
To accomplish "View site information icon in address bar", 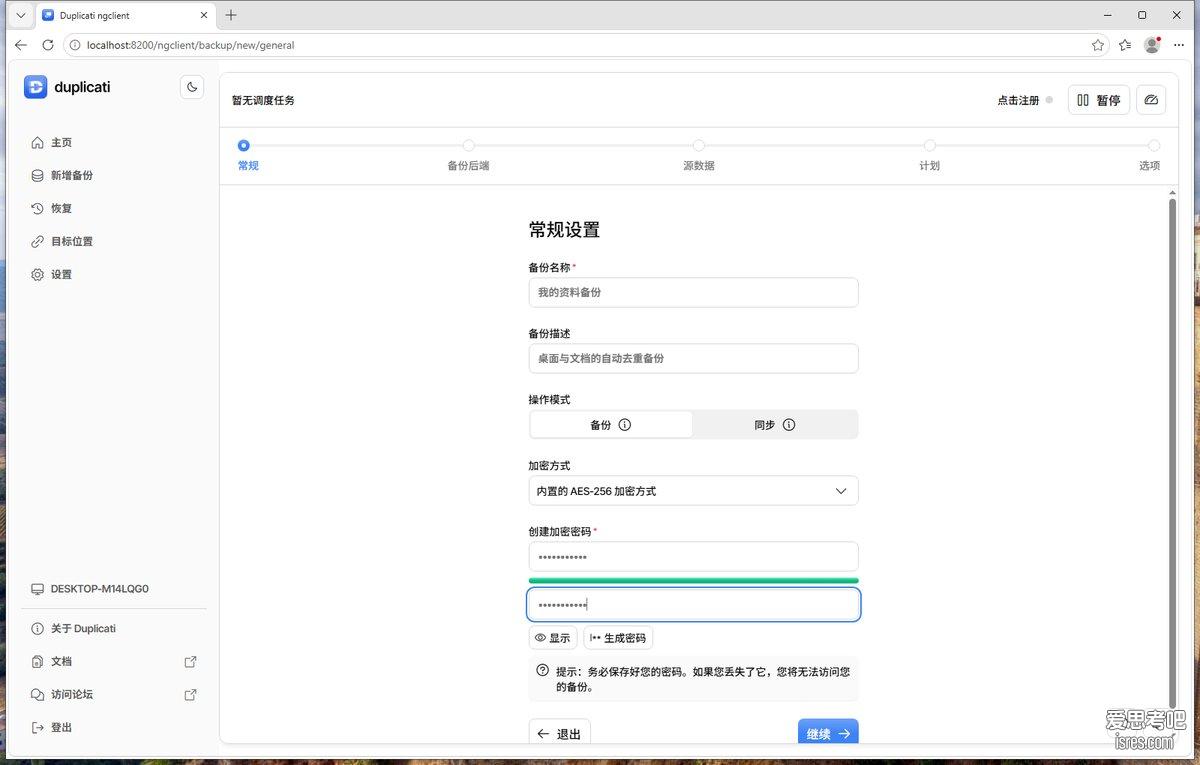I will [x=76, y=45].
